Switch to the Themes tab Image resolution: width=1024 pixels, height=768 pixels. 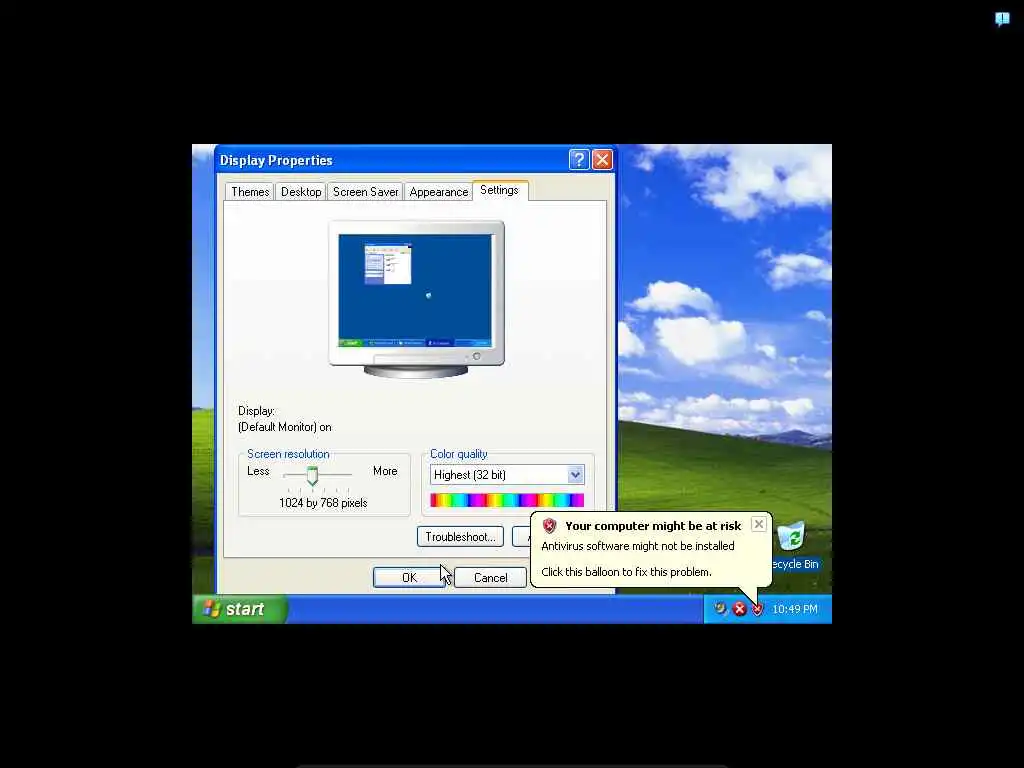250,192
